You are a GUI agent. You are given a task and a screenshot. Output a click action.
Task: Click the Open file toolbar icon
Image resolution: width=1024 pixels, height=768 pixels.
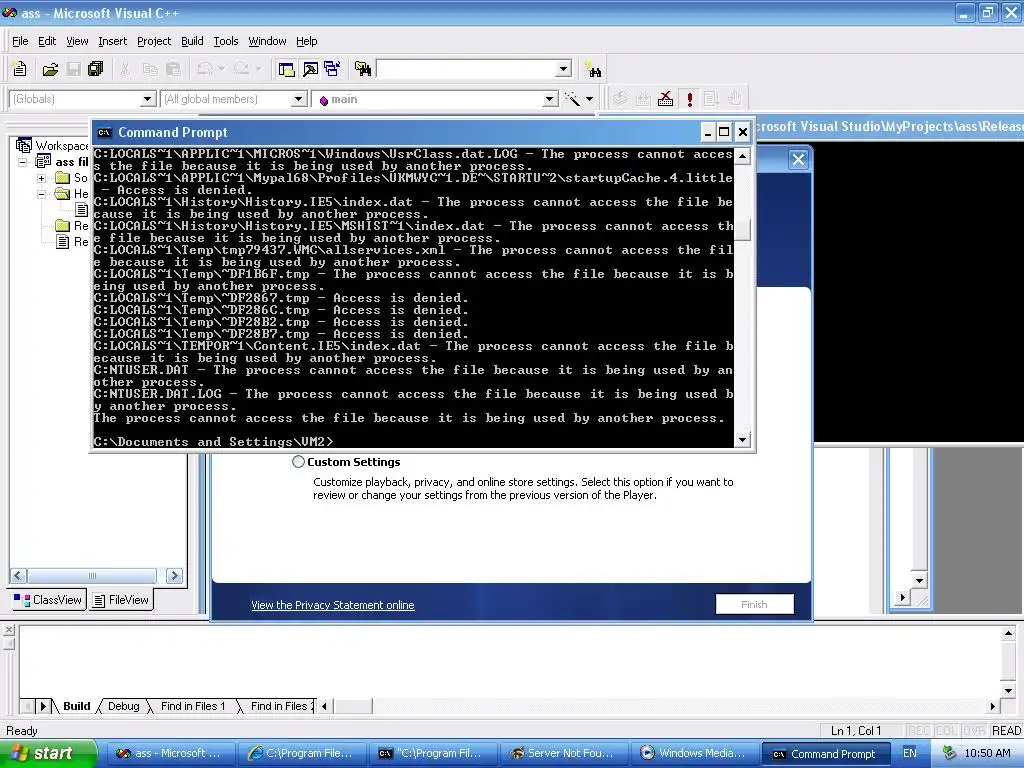pos(50,69)
